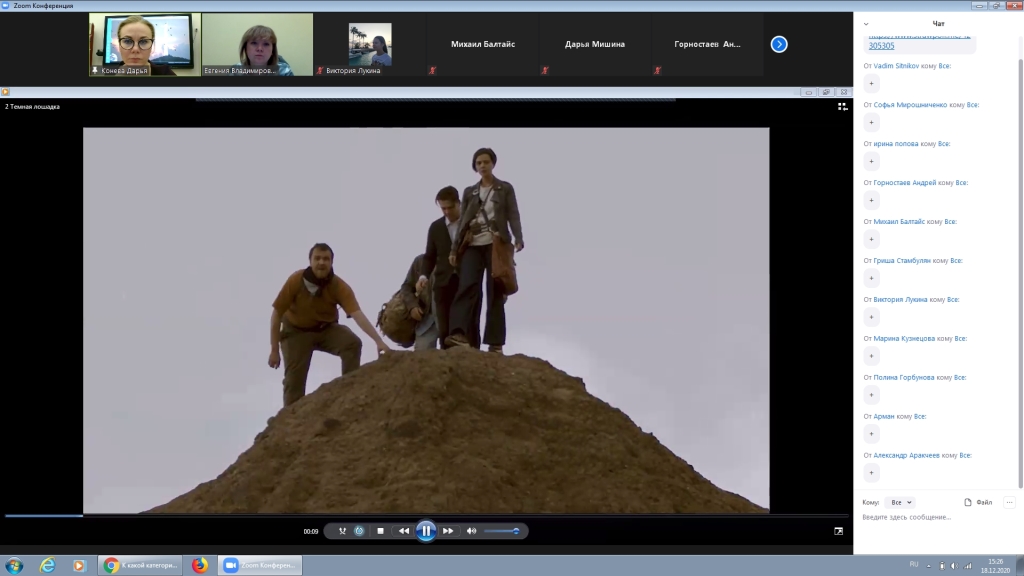Rewind with the previous button in the player
Viewport: 1024px width, 576px height.
[x=404, y=531]
